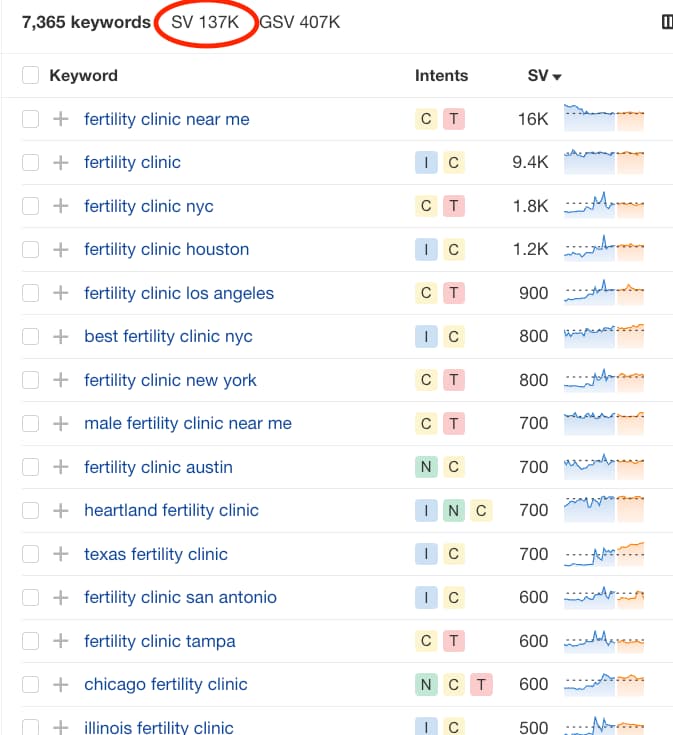The height and width of the screenshot is (735, 673).
Task: Click the columns icon at the top right
Action: click(x=667, y=22)
